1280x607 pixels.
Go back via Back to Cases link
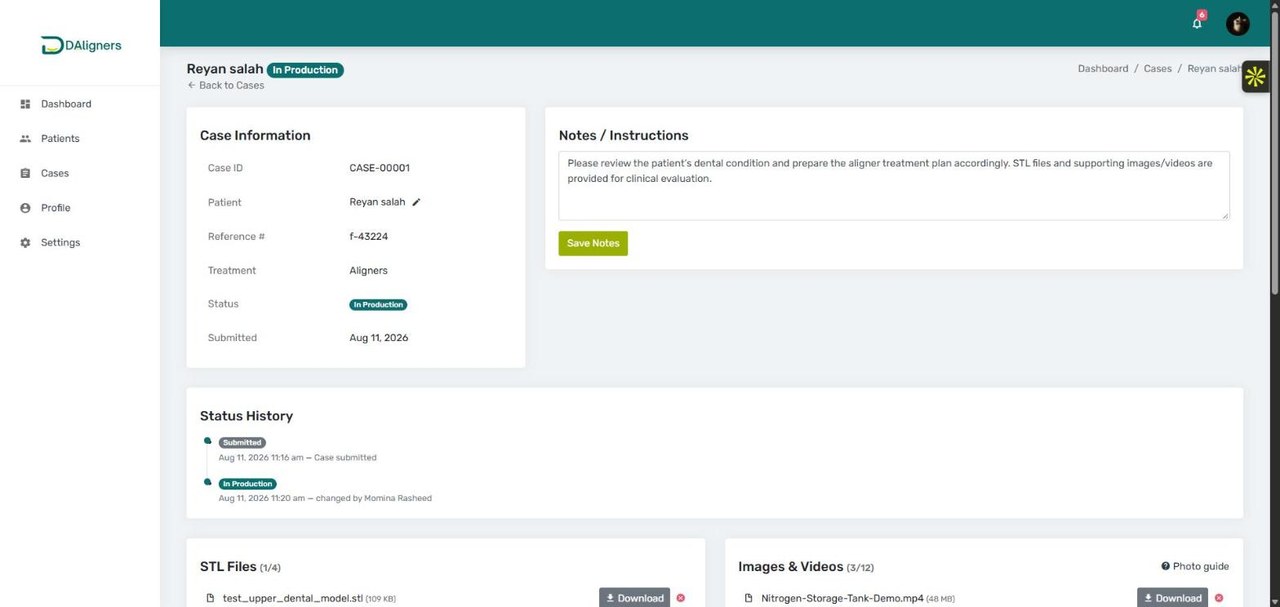point(226,86)
